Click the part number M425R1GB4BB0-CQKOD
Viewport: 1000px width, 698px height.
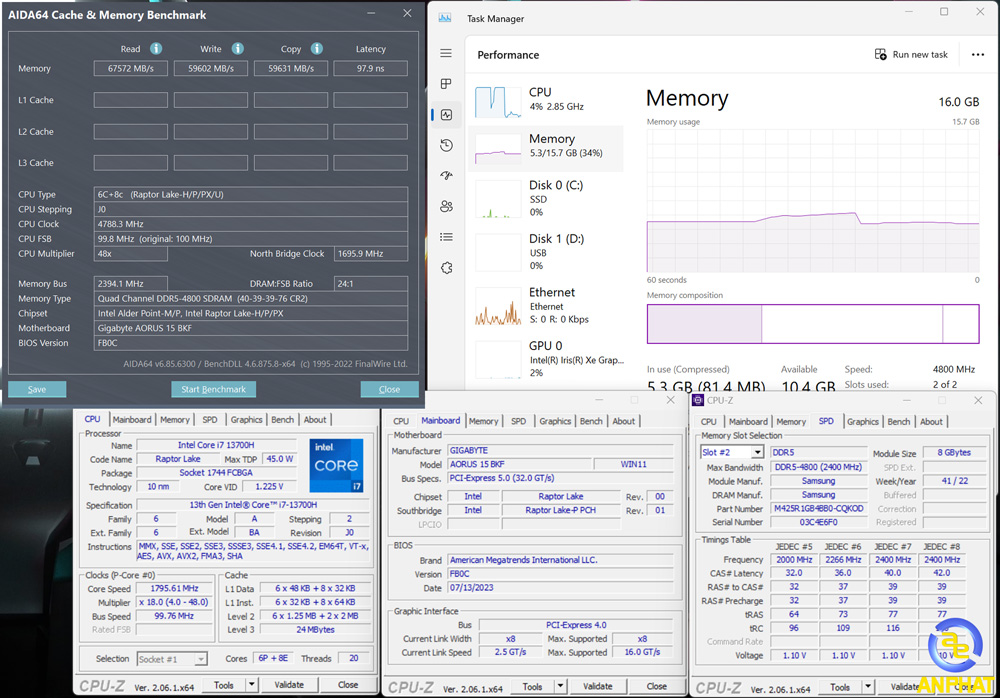pyautogui.click(x=819, y=509)
